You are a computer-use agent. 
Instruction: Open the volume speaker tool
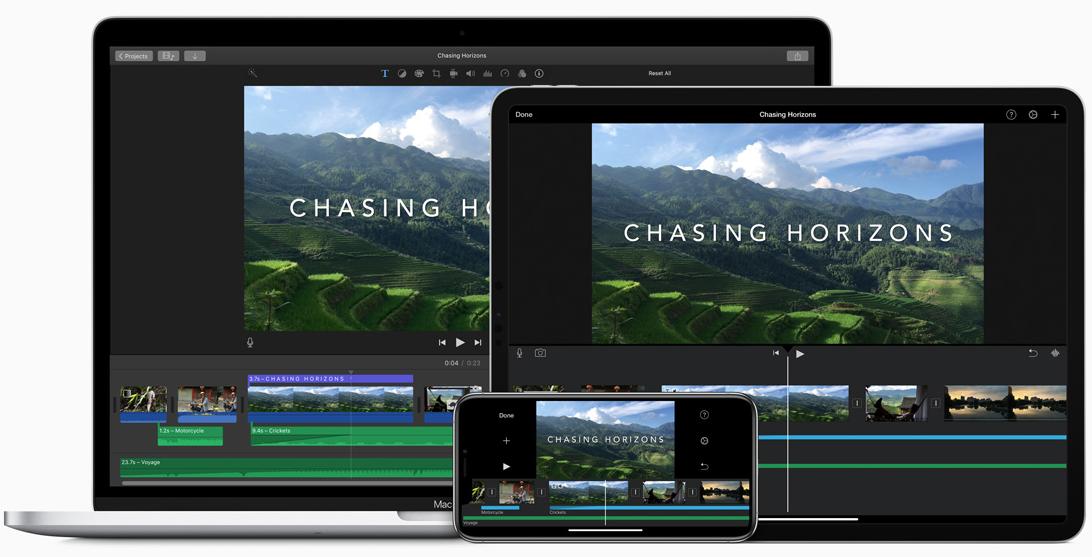tap(471, 73)
